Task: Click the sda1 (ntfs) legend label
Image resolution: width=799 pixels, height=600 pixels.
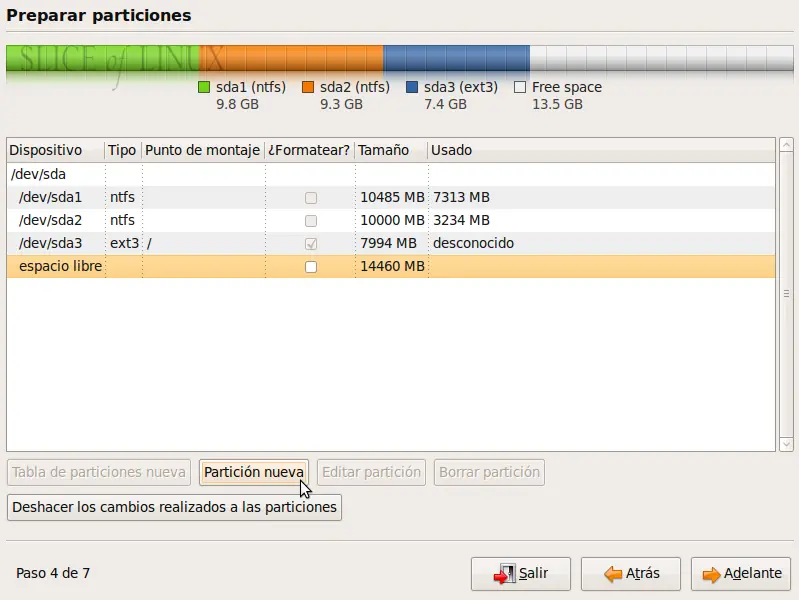Action: click(251, 87)
